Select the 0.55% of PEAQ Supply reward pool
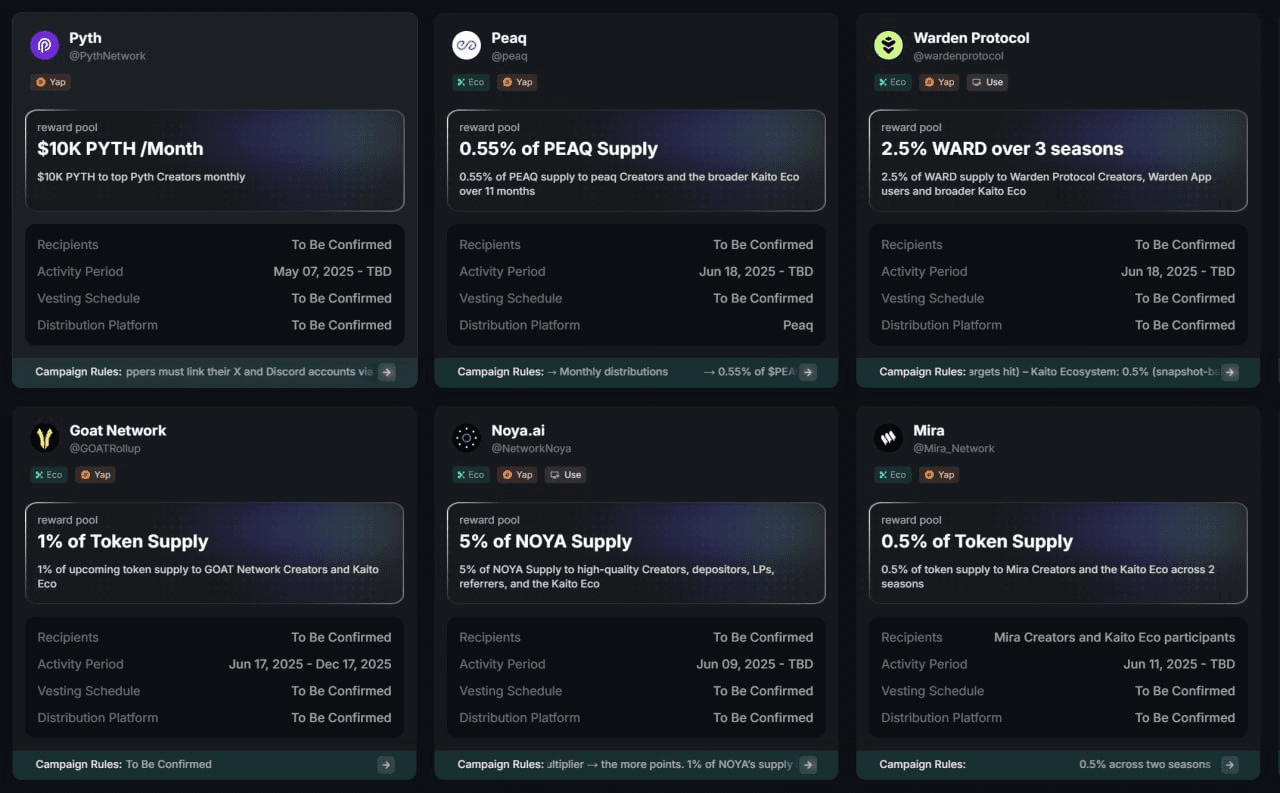Viewport: 1280px width, 793px height. click(x=637, y=160)
